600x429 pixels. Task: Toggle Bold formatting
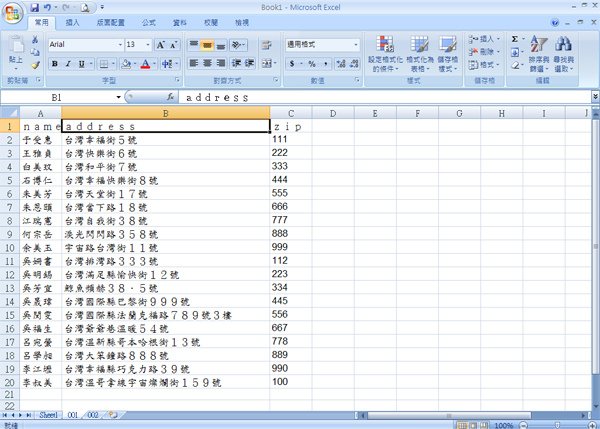point(55,64)
